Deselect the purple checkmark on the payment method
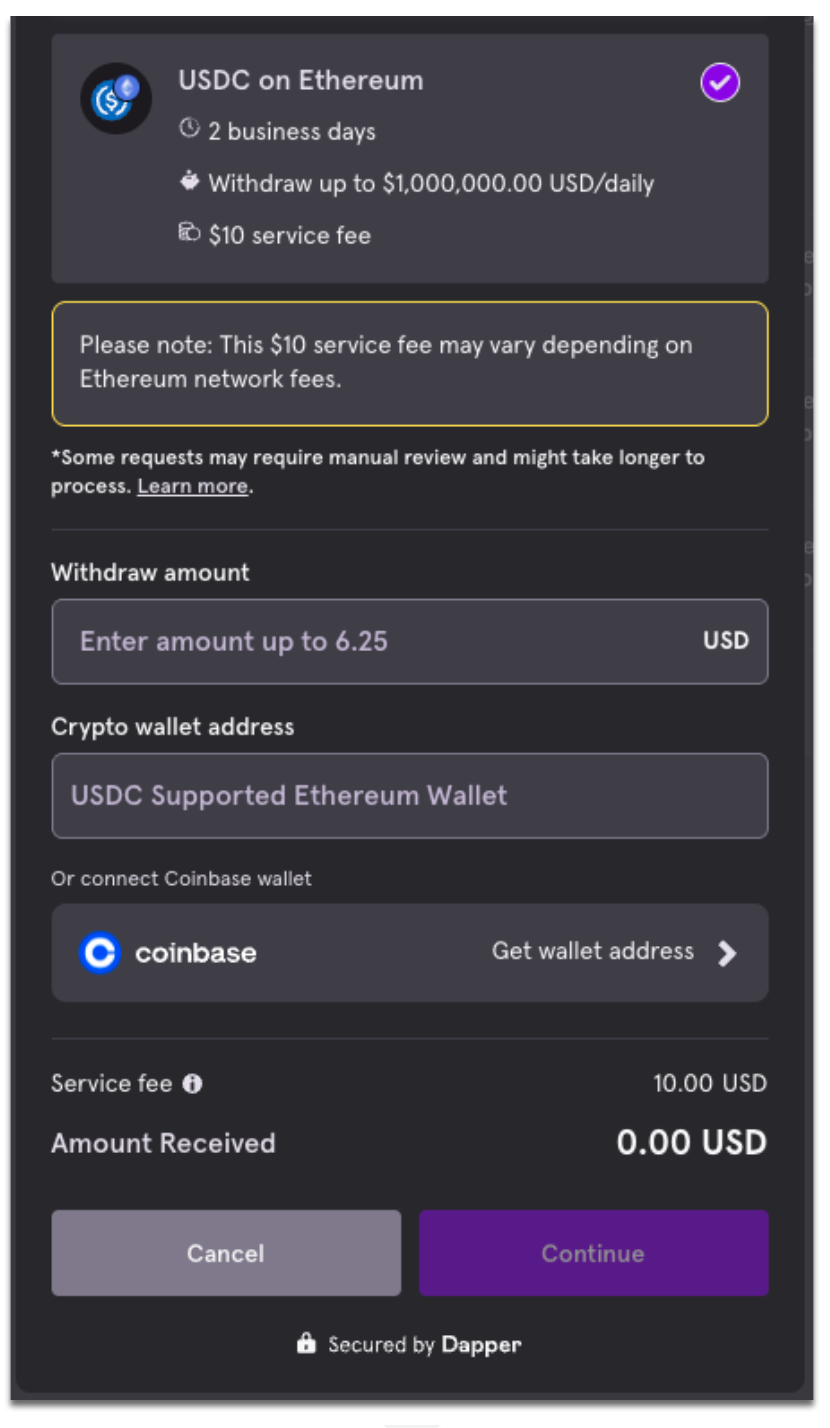830x1428 pixels. coord(719,82)
